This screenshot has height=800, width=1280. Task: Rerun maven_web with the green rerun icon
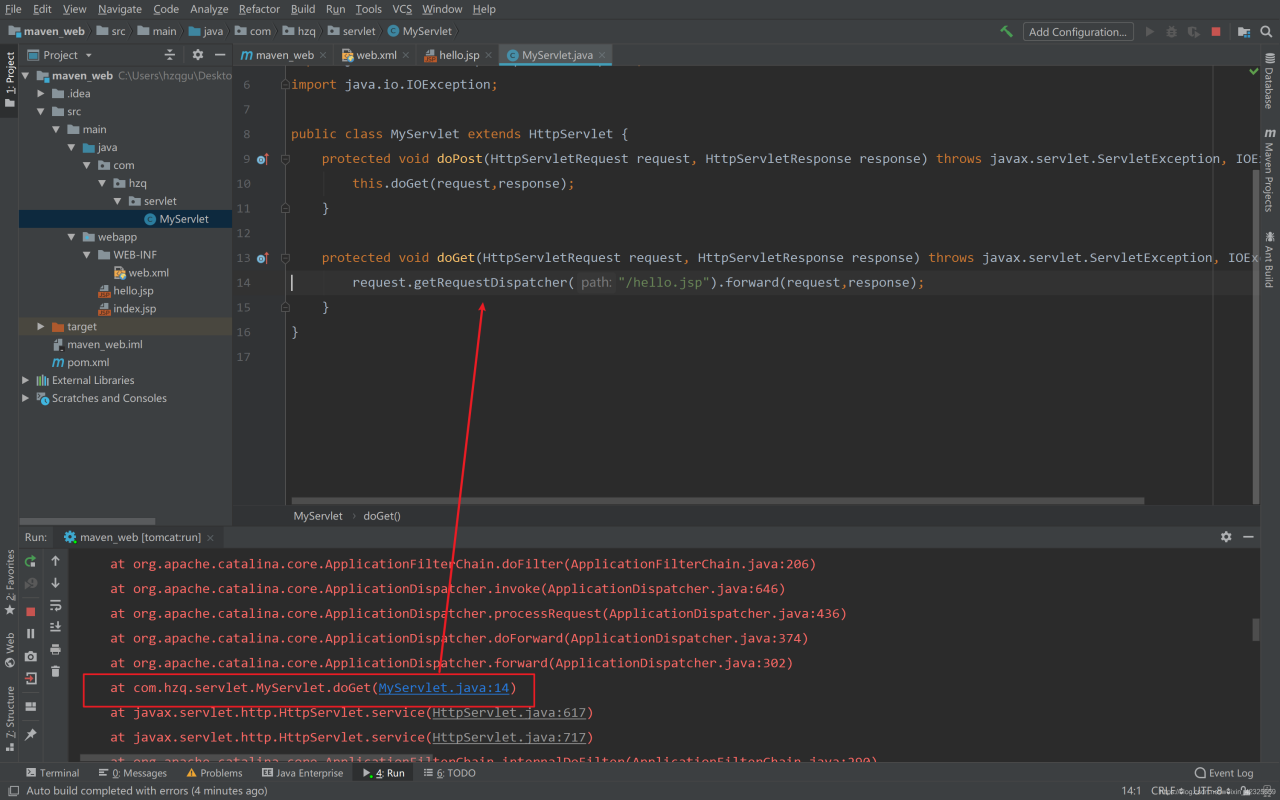[31, 561]
